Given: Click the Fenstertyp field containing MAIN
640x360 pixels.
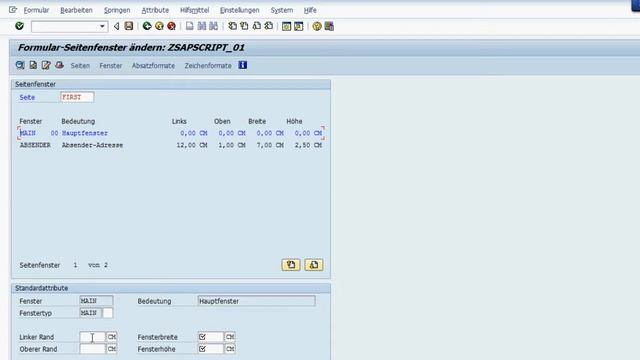Looking at the screenshot, I should coord(90,313).
